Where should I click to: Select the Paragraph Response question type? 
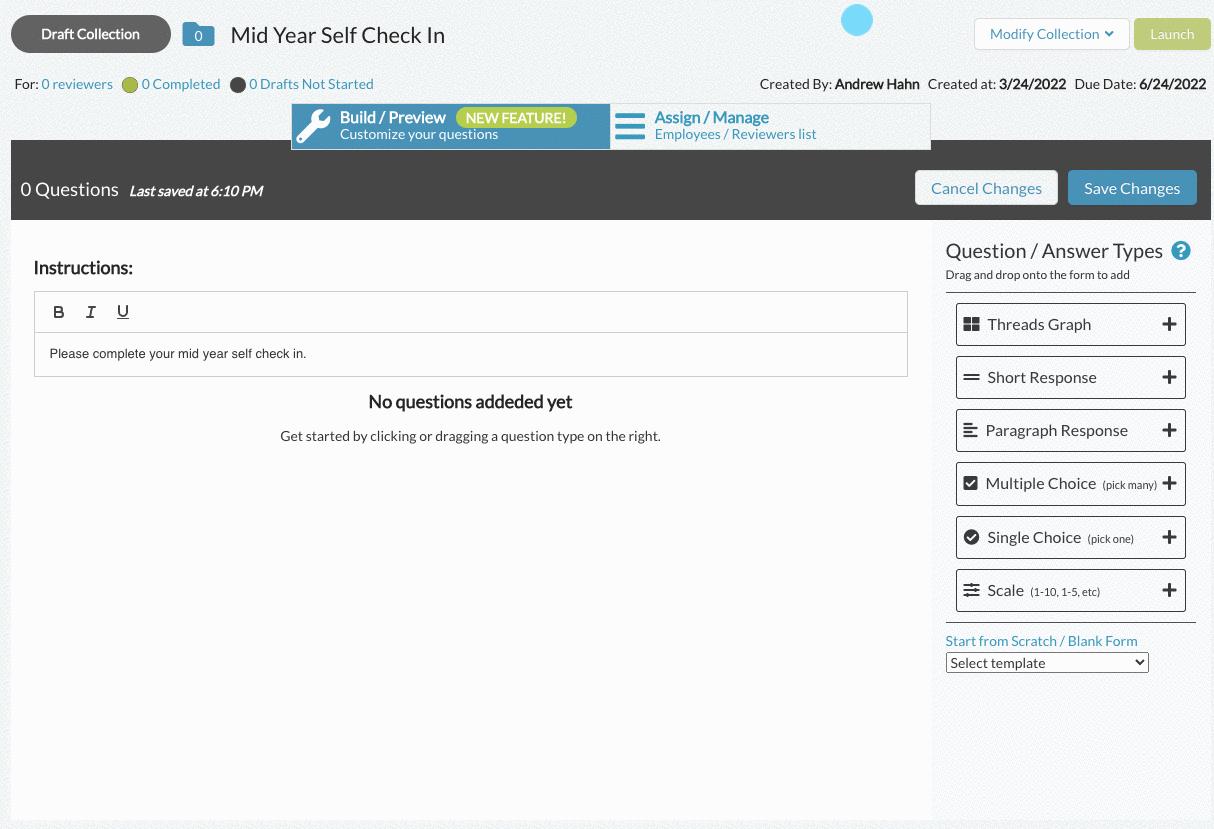(x=1071, y=430)
